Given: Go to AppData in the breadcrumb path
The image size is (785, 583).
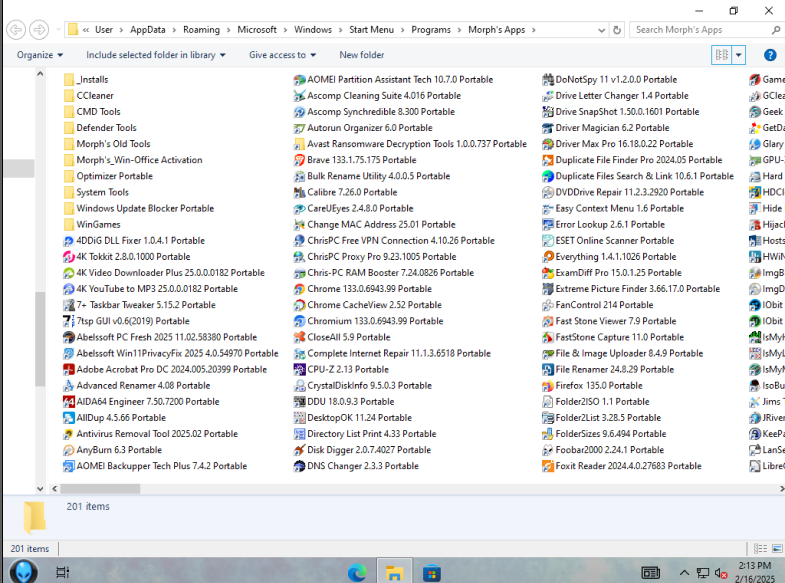Looking at the screenshot, I should (x=148, y=30).
